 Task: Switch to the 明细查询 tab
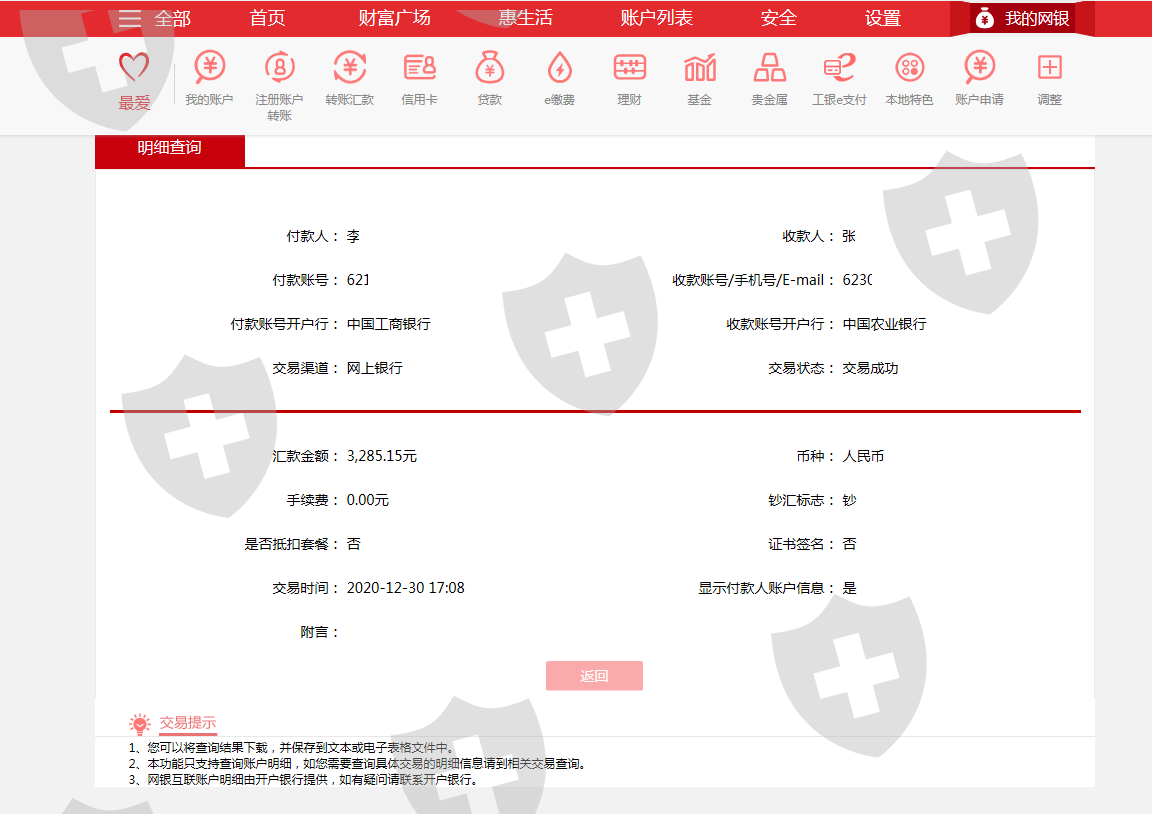pos(169,148)
